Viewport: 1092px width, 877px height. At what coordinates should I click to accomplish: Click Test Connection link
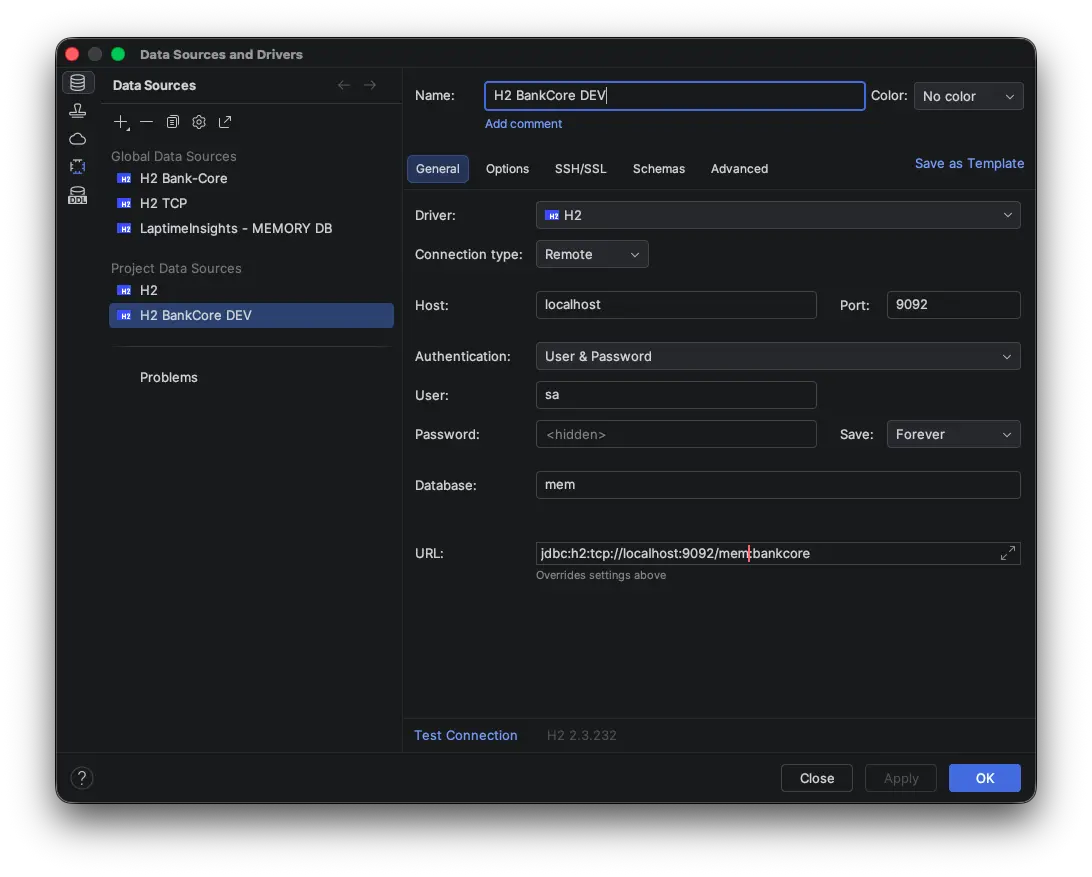(x=465, y=736)
